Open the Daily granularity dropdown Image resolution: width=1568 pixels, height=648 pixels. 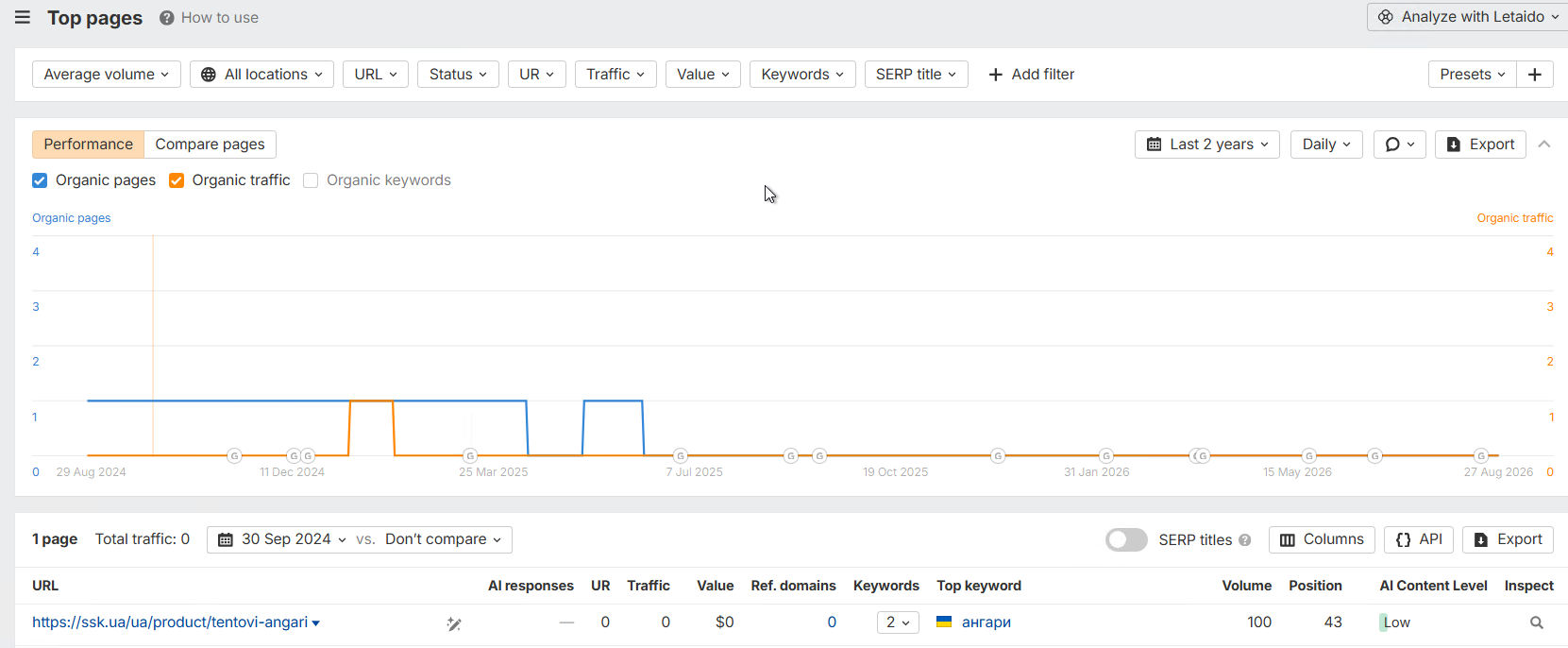[1326, 145]
